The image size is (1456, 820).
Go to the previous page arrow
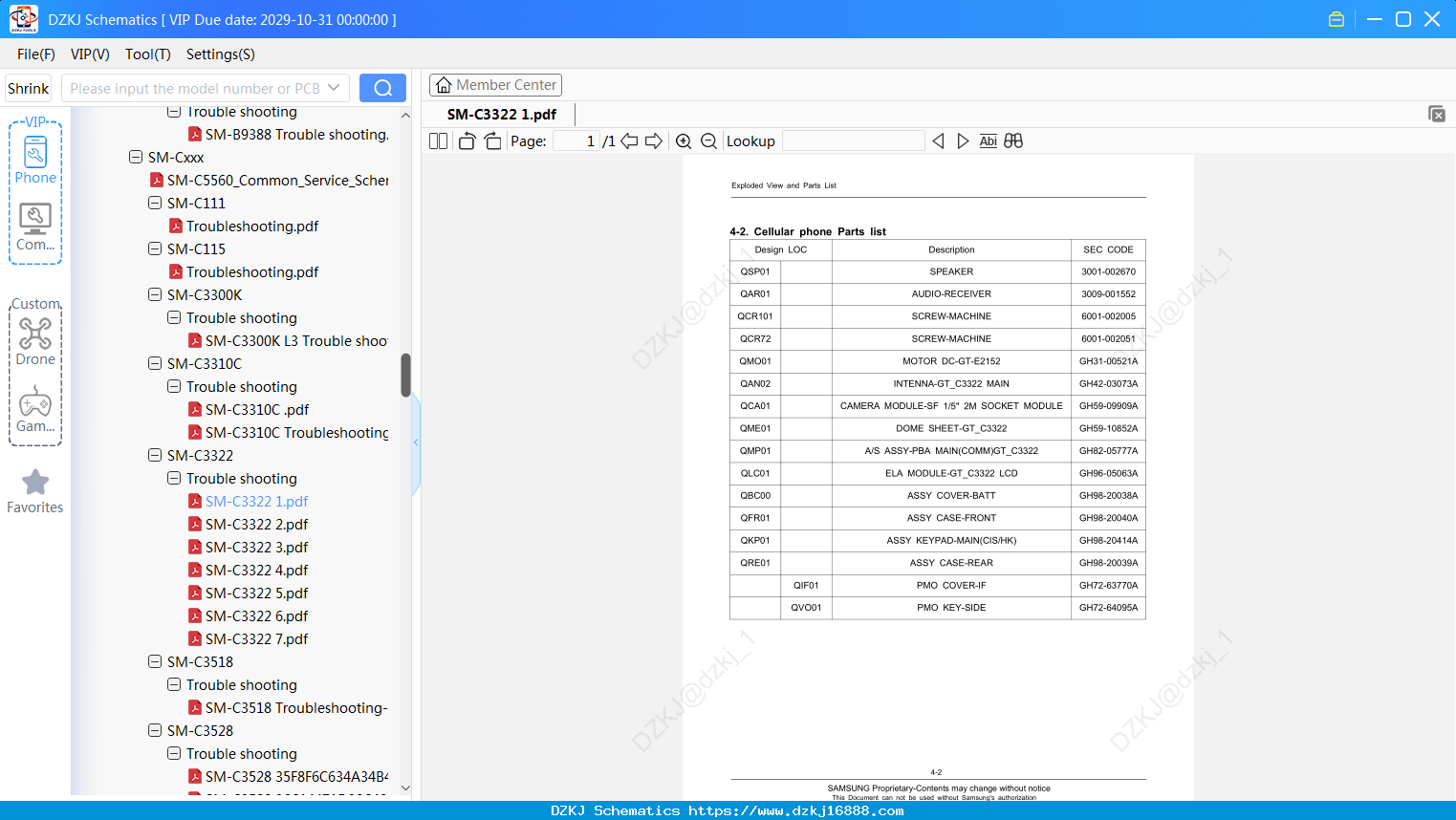click(x=629, y=141)
